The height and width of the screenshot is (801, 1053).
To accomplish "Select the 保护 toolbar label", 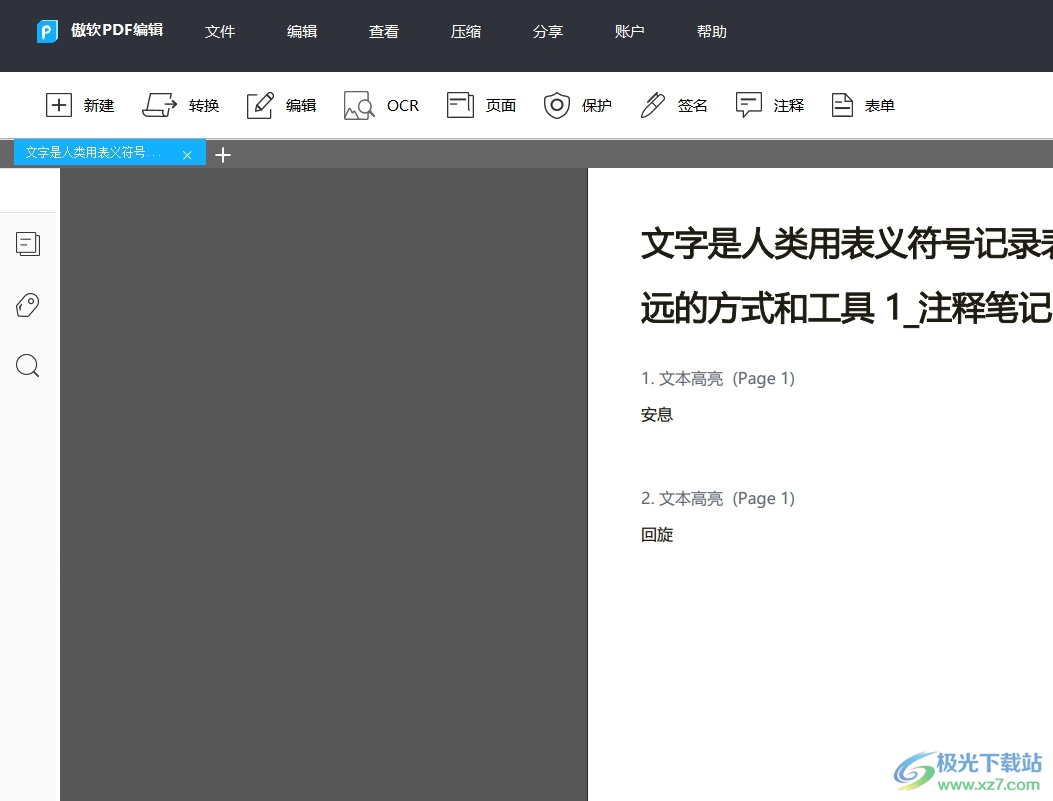I will tap(597, 105).
